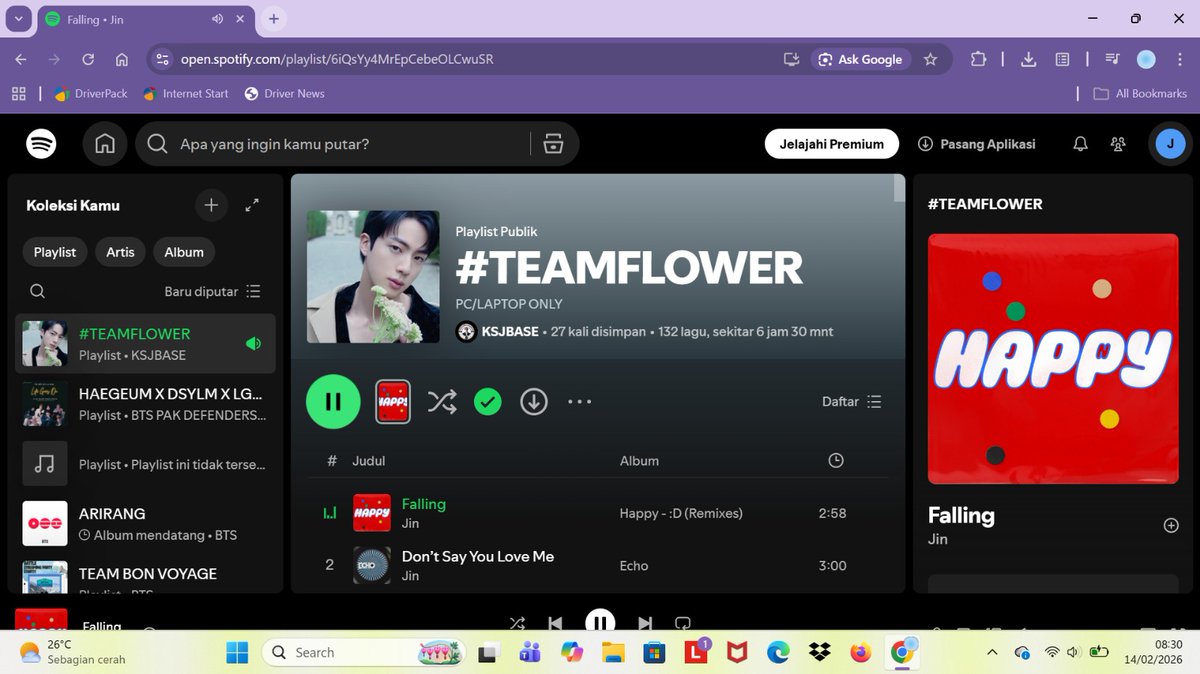Click the browser address bar URL
The width and height of the screenshot is (1200, 674).
tap(337, 59)
